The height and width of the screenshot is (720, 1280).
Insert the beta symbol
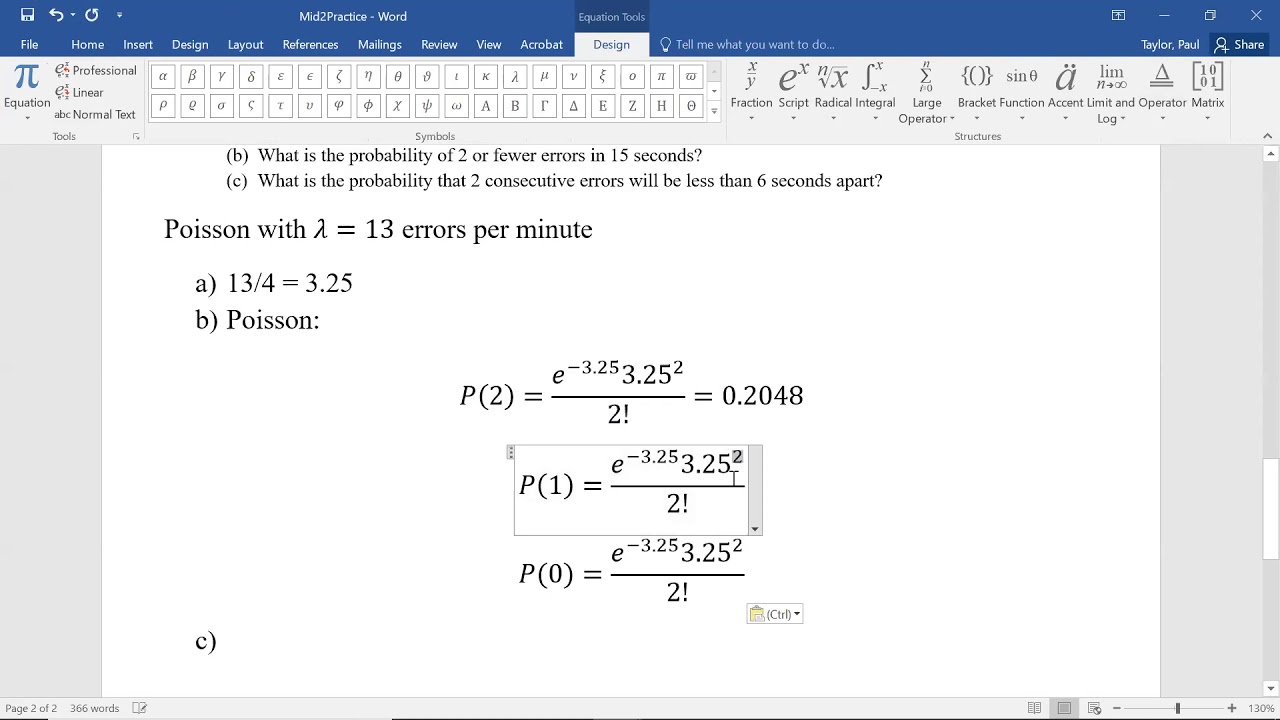pyautogui.click(x=192, y=76)
